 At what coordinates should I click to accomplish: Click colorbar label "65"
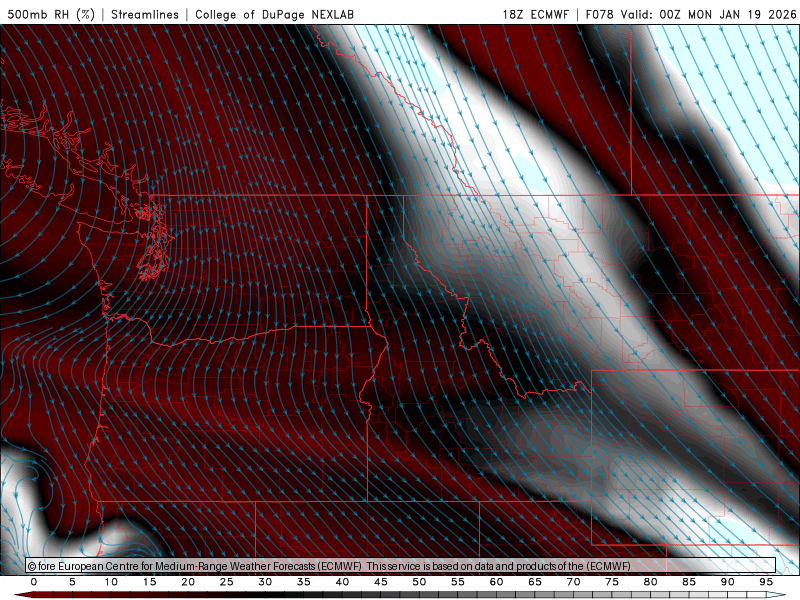click(x=534, y=582)
